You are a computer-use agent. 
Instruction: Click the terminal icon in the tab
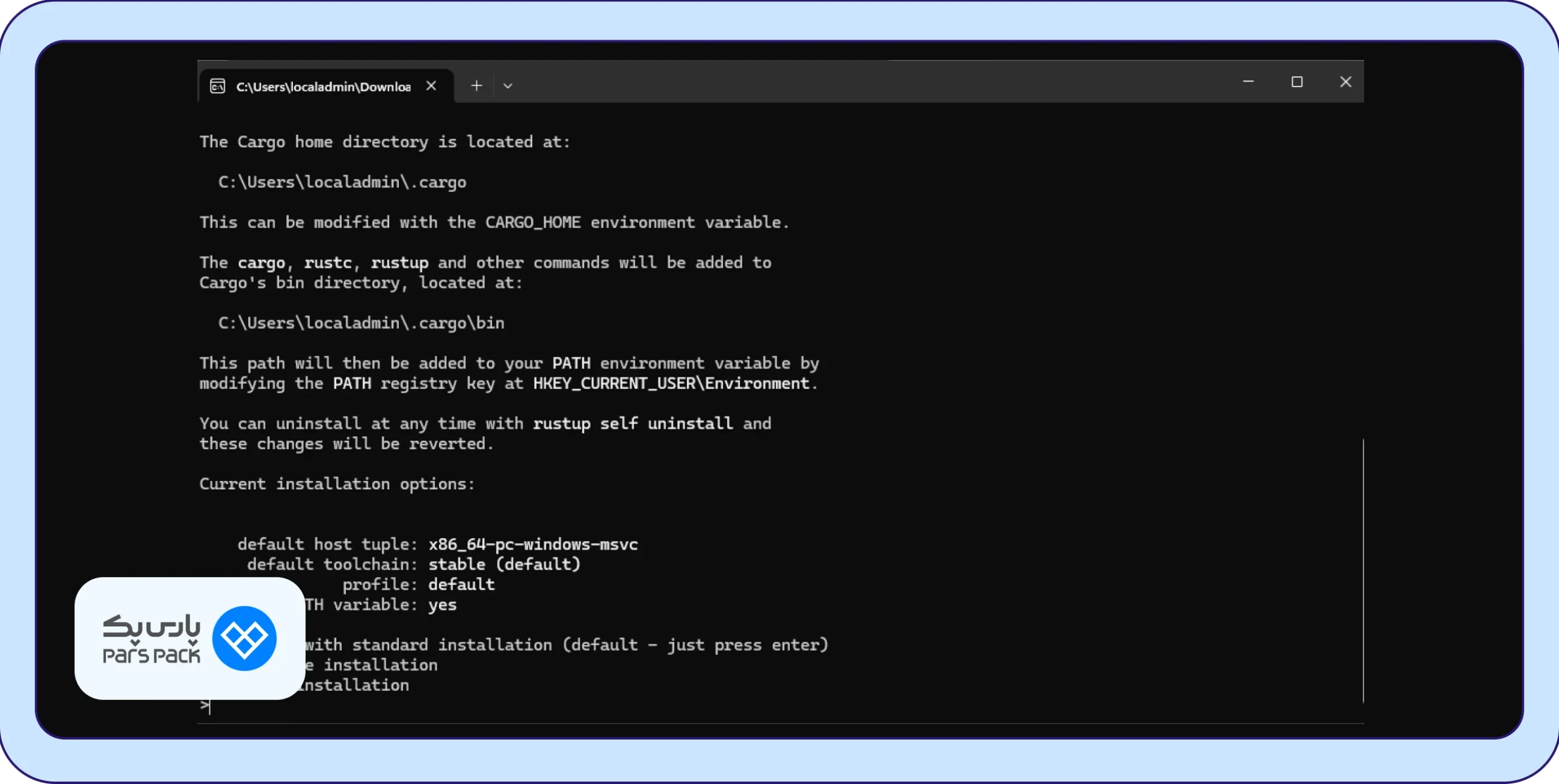click(x=217, y=86)
